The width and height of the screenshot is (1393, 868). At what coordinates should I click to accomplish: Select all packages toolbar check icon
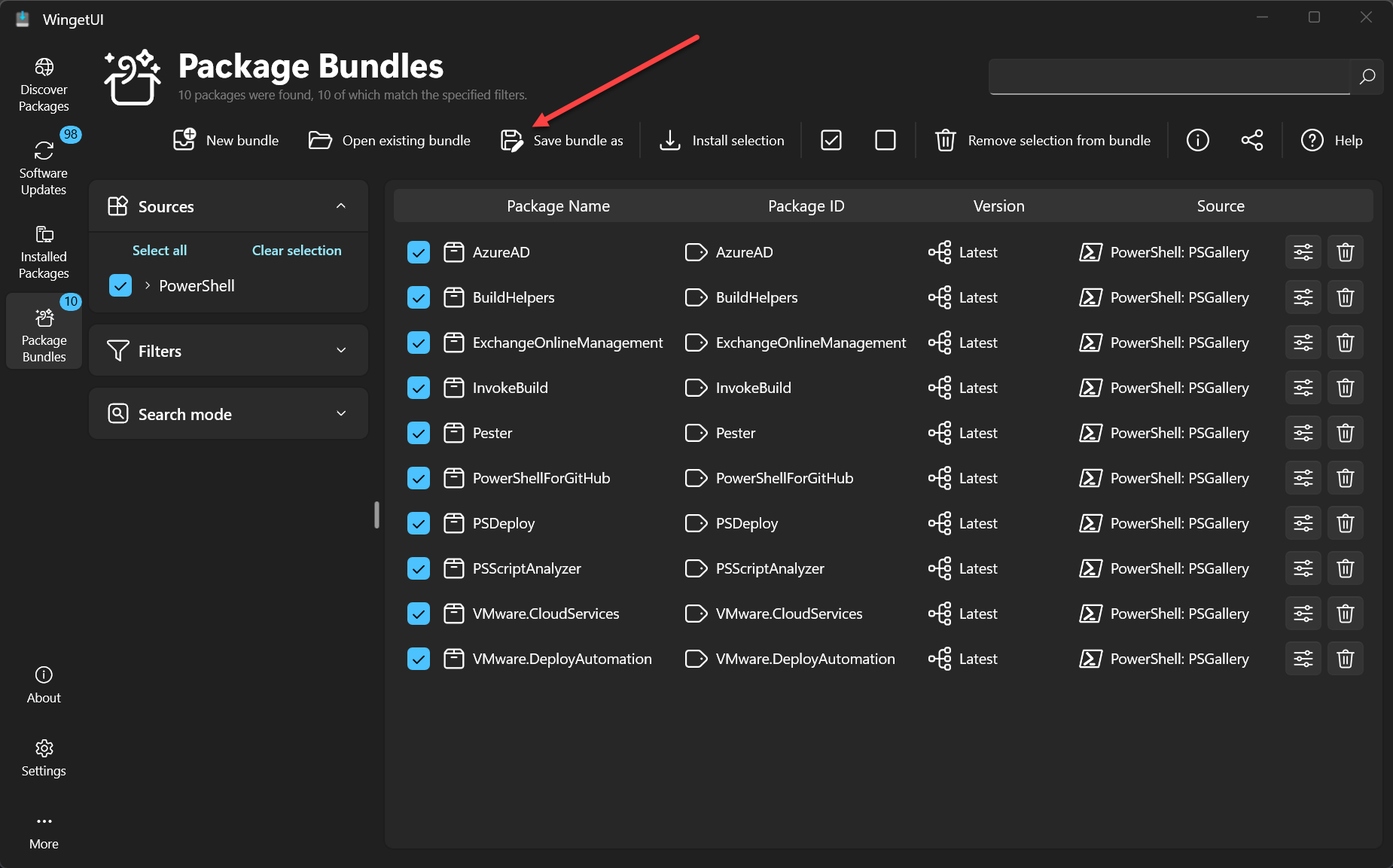831,141
